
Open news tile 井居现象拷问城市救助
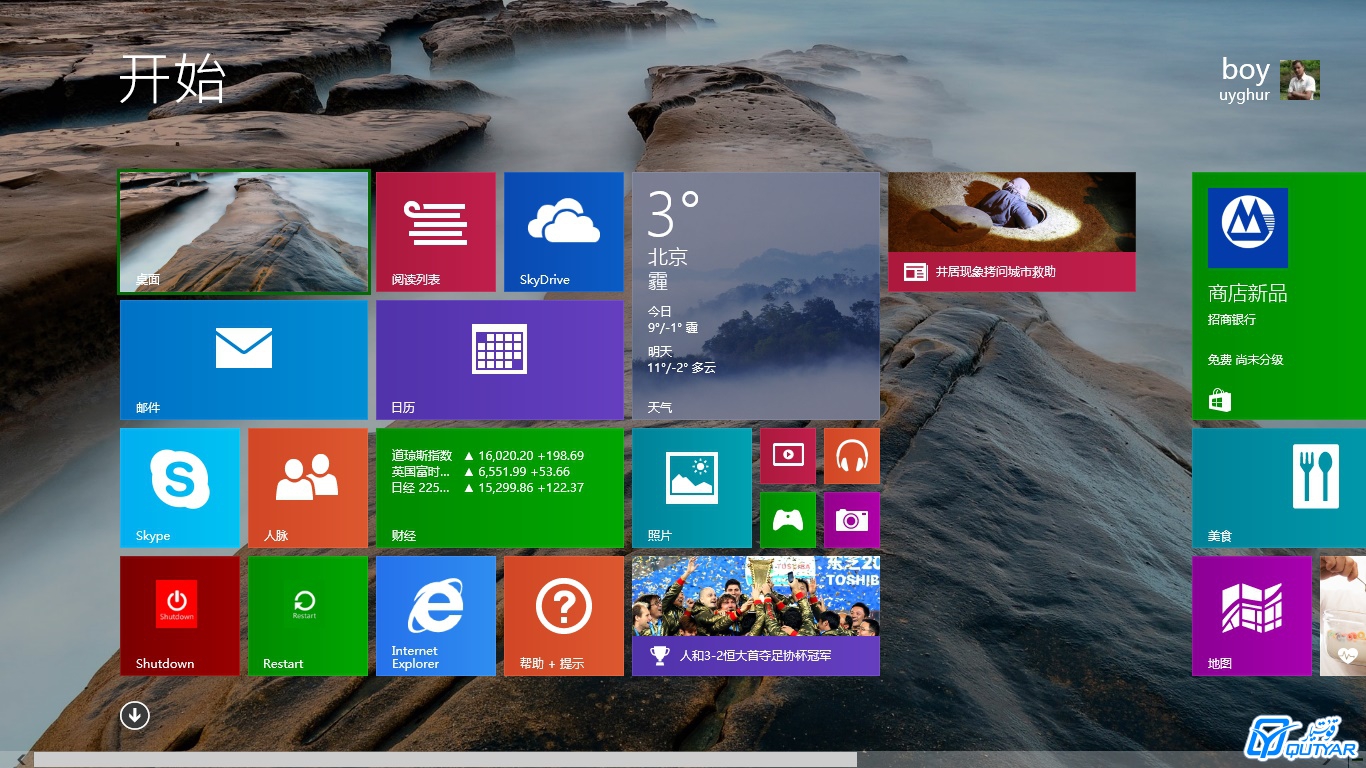coord(1012,232)
